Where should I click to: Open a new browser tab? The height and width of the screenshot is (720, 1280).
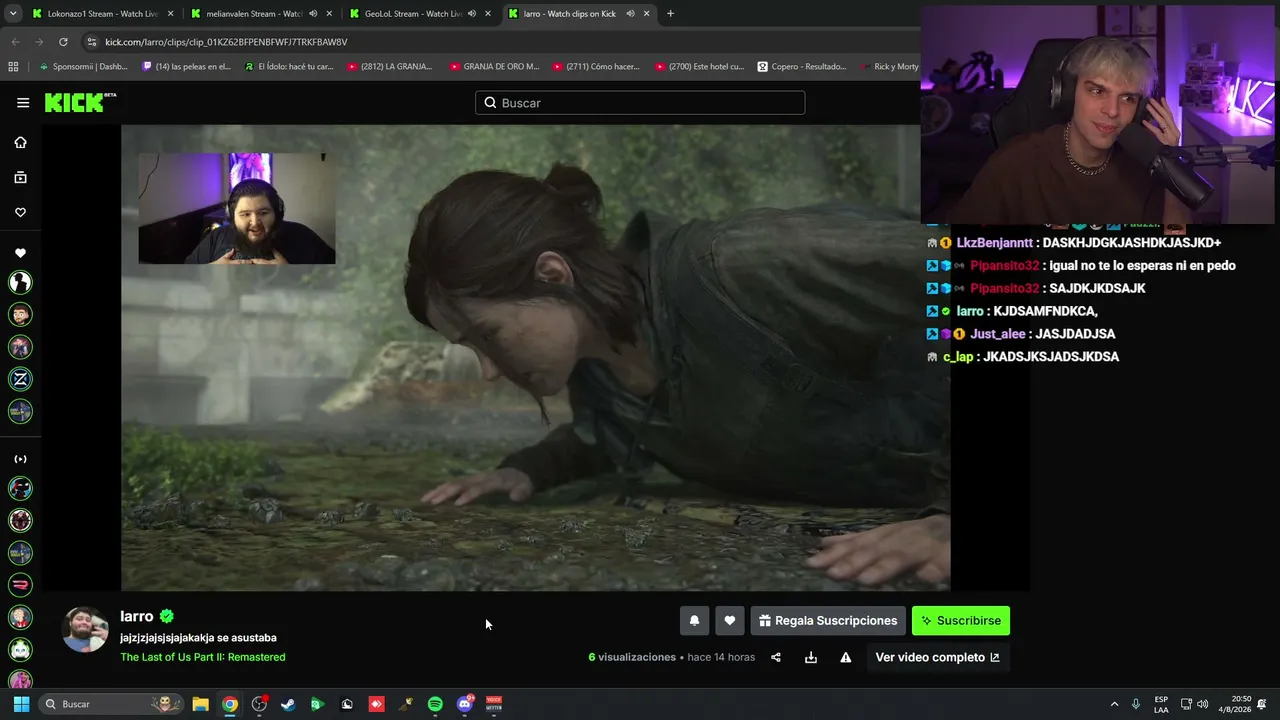[670, 14]
